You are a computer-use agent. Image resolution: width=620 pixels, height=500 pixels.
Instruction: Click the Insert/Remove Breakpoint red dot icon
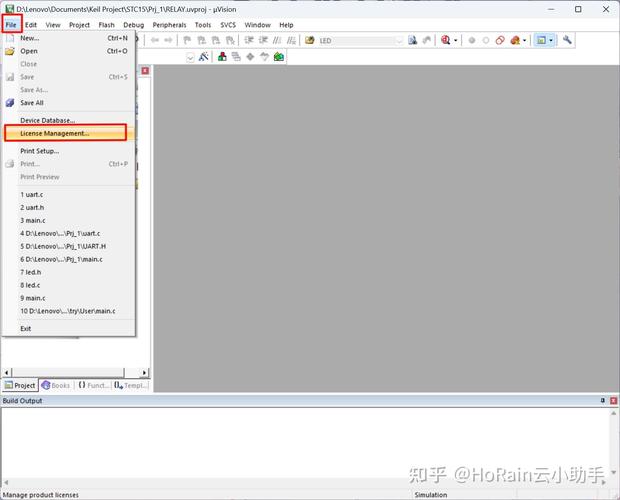(x=472, y=40)
